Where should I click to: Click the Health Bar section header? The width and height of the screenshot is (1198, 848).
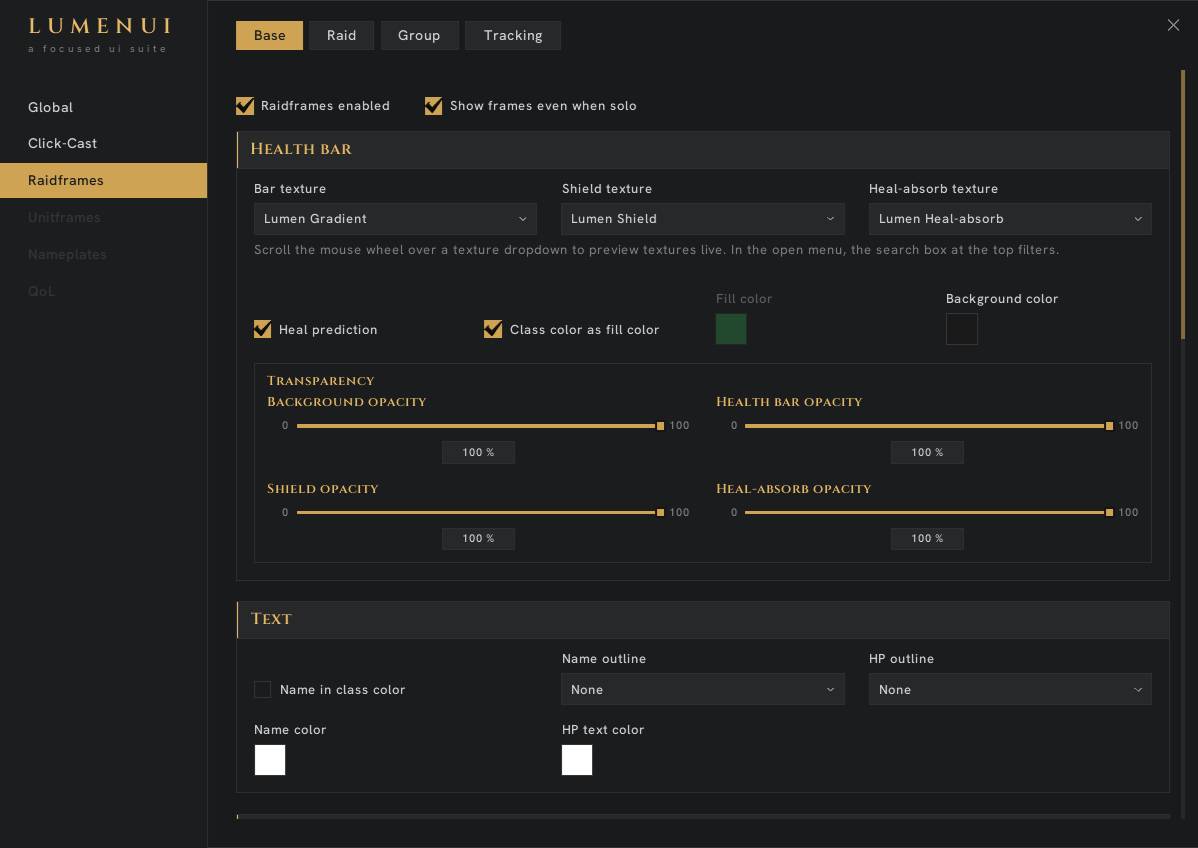click(703, 149)
